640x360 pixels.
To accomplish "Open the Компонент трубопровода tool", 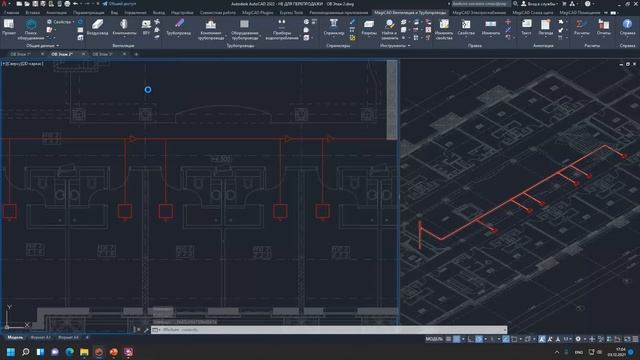I will tap(211, 29).
